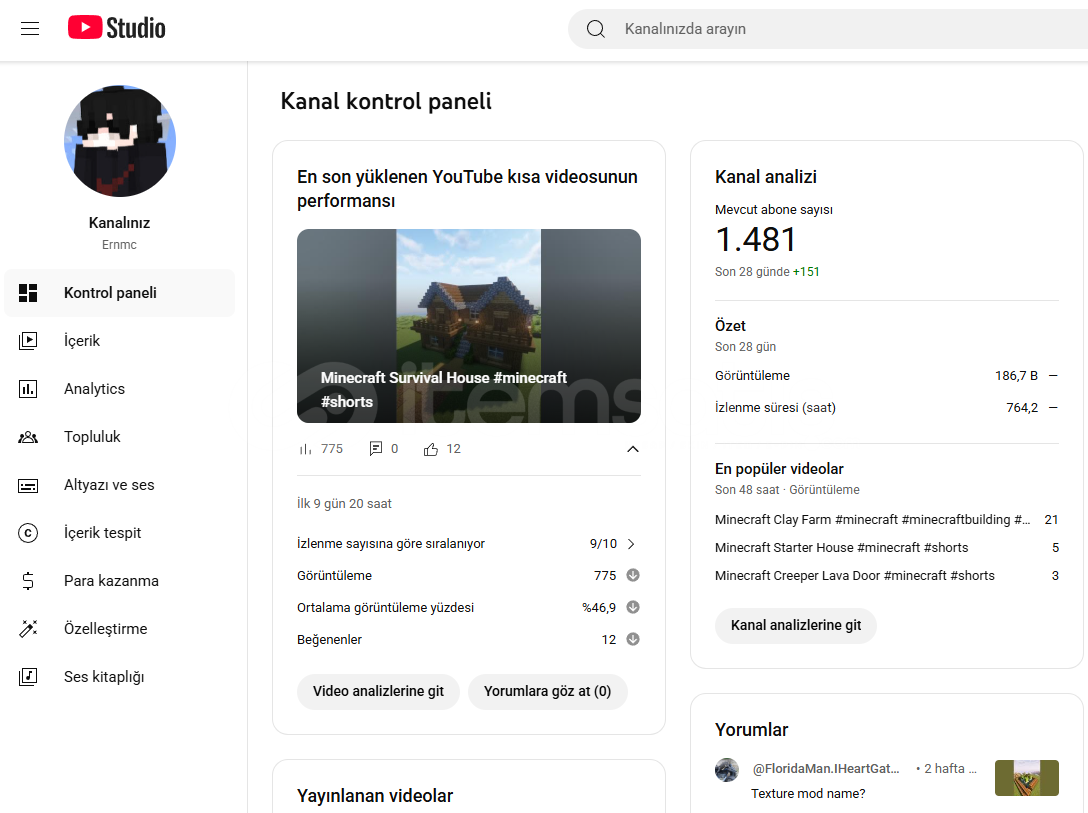Open the Minecraft Survival House video thumbnail

pos(468,325)
